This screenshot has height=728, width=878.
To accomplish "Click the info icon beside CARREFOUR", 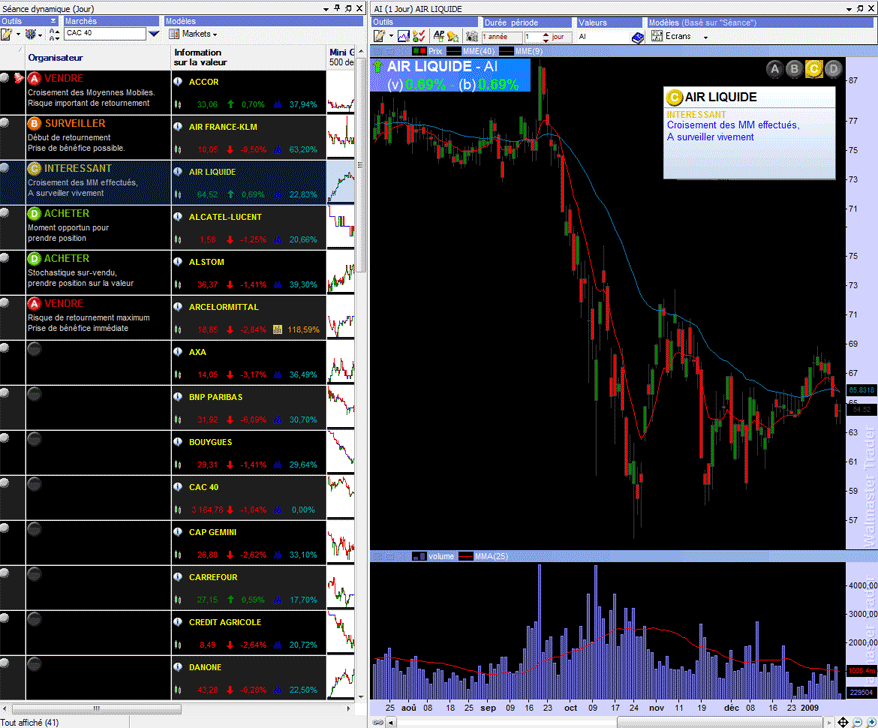I will pyautogui.click(x=178, y=577).
